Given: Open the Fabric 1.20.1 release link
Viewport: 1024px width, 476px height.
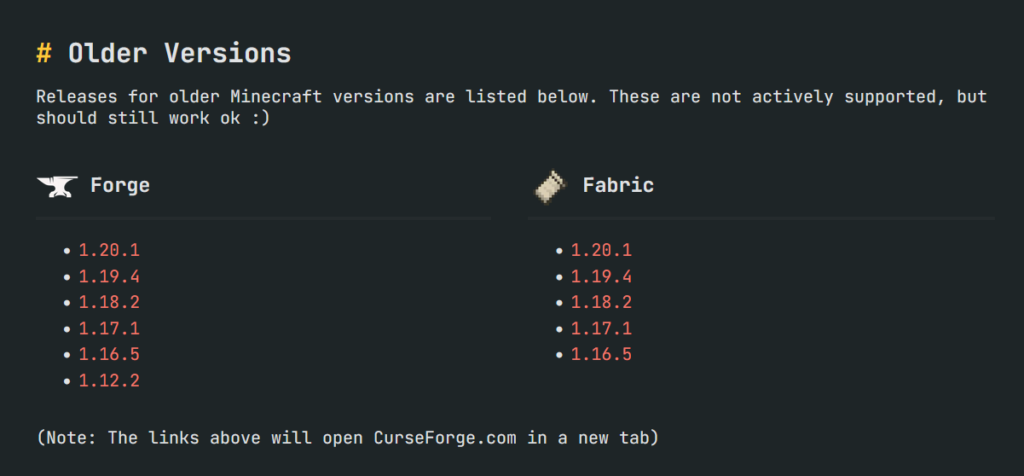Looking at the screenshot, I should [601, 250].
